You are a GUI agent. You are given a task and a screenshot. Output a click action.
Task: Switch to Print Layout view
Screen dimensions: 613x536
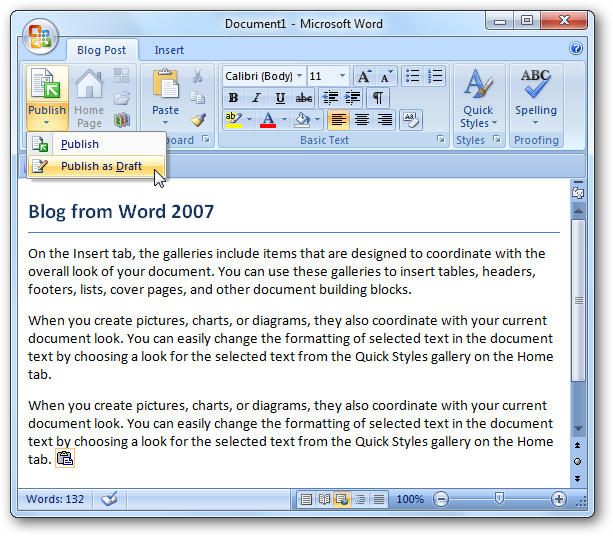(x=306, y=499)
